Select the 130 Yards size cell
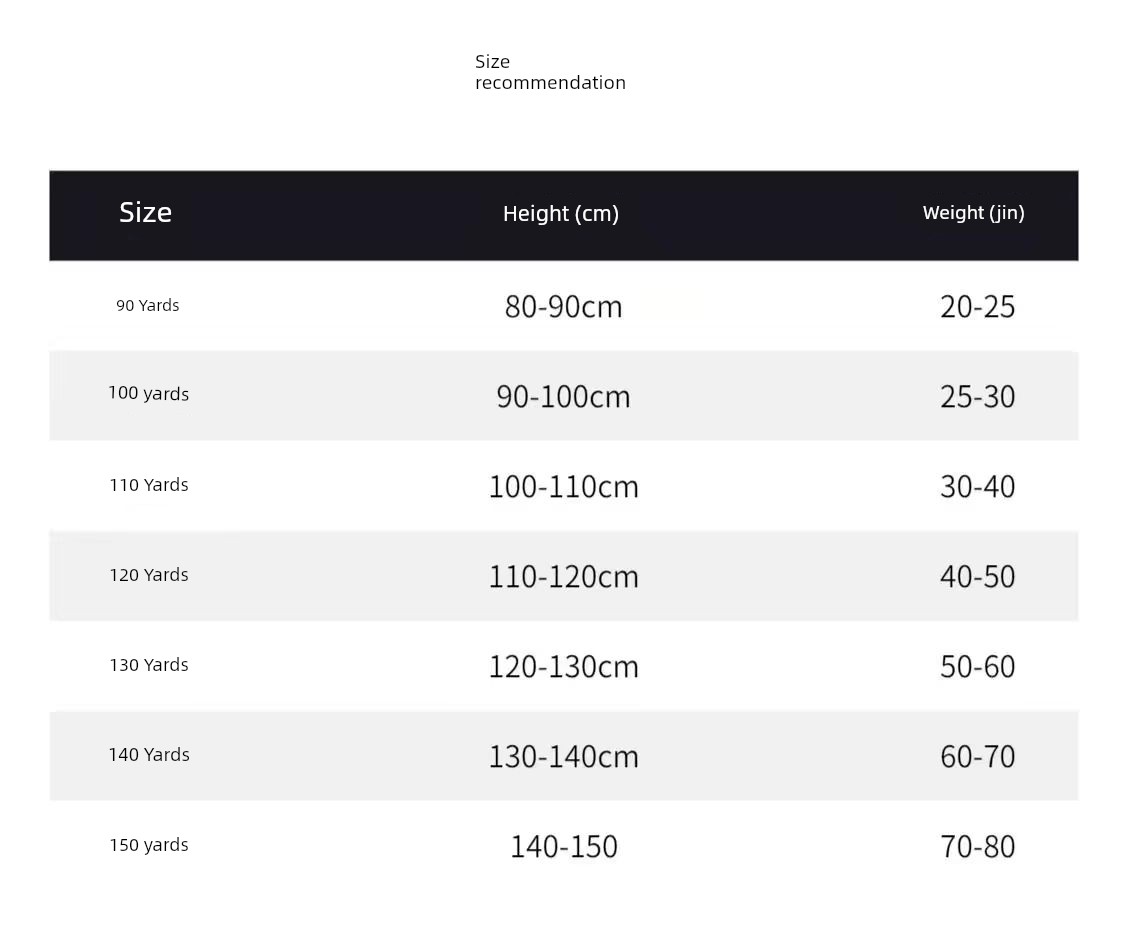Image resolution: width=1124 pixels, height=936 pixels. [149, 665]
